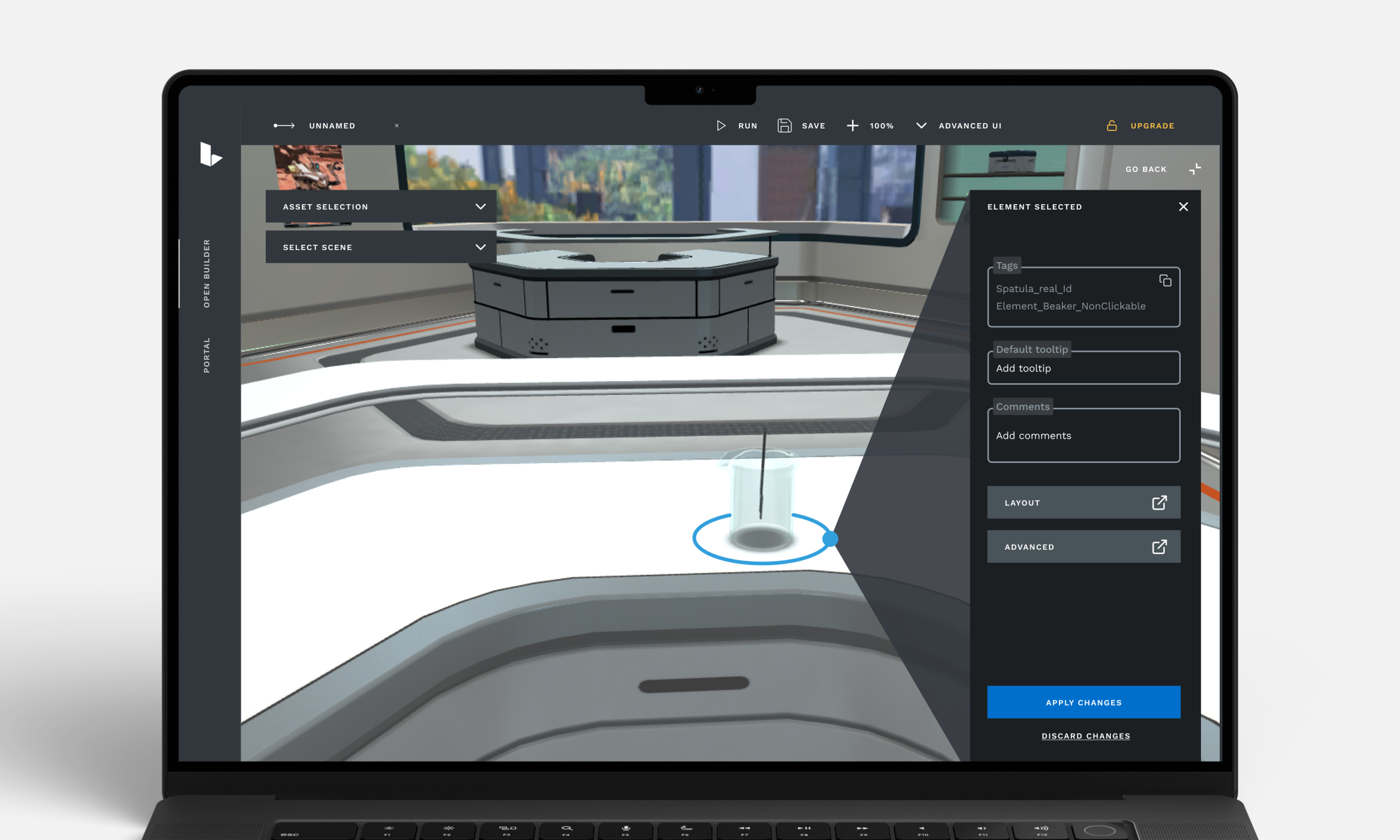Click the SAVE label in the toolbar
This screenshot has width=1400, height=840.
pos(813,125)
